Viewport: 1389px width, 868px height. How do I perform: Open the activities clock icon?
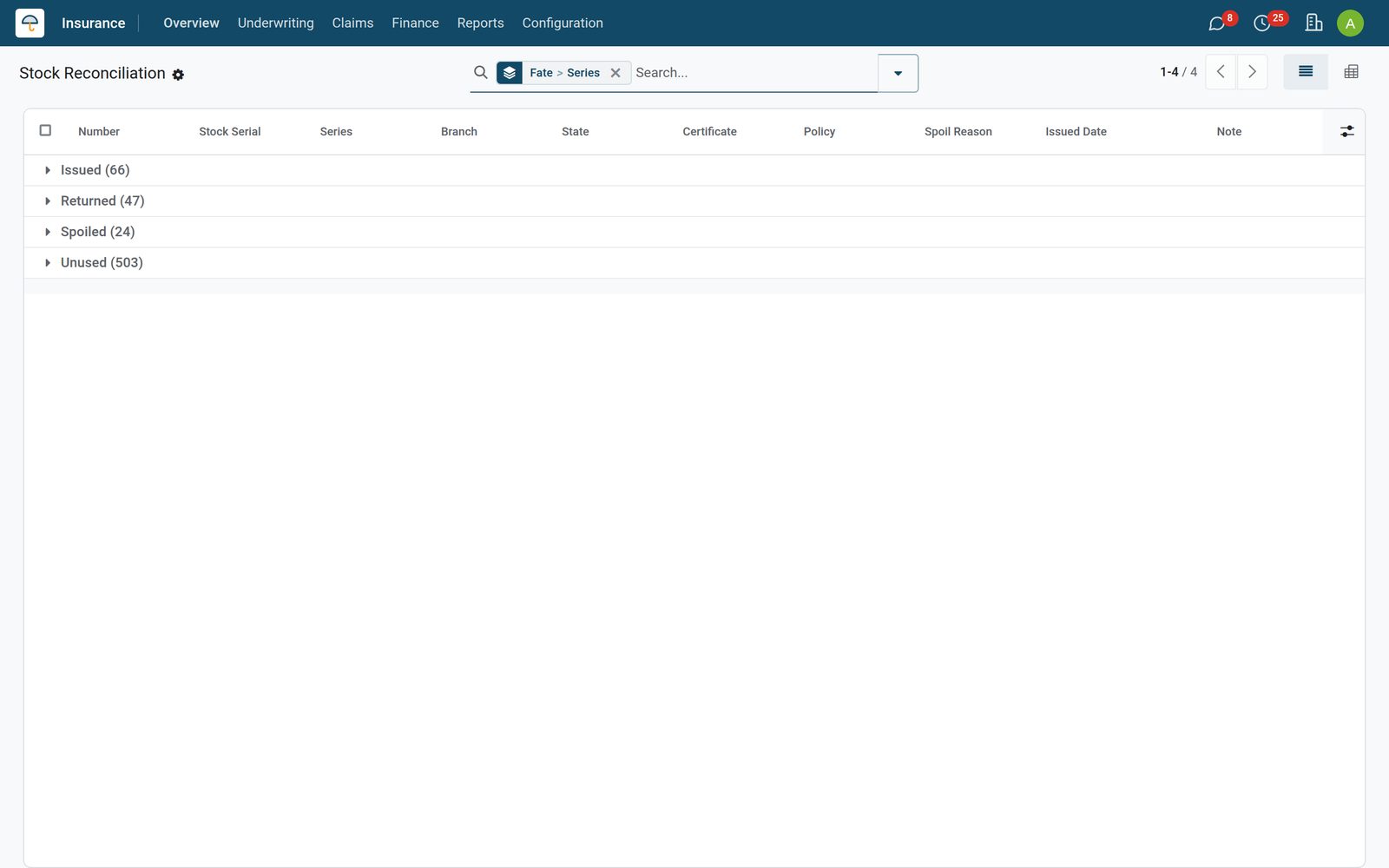coord(1262,23)
